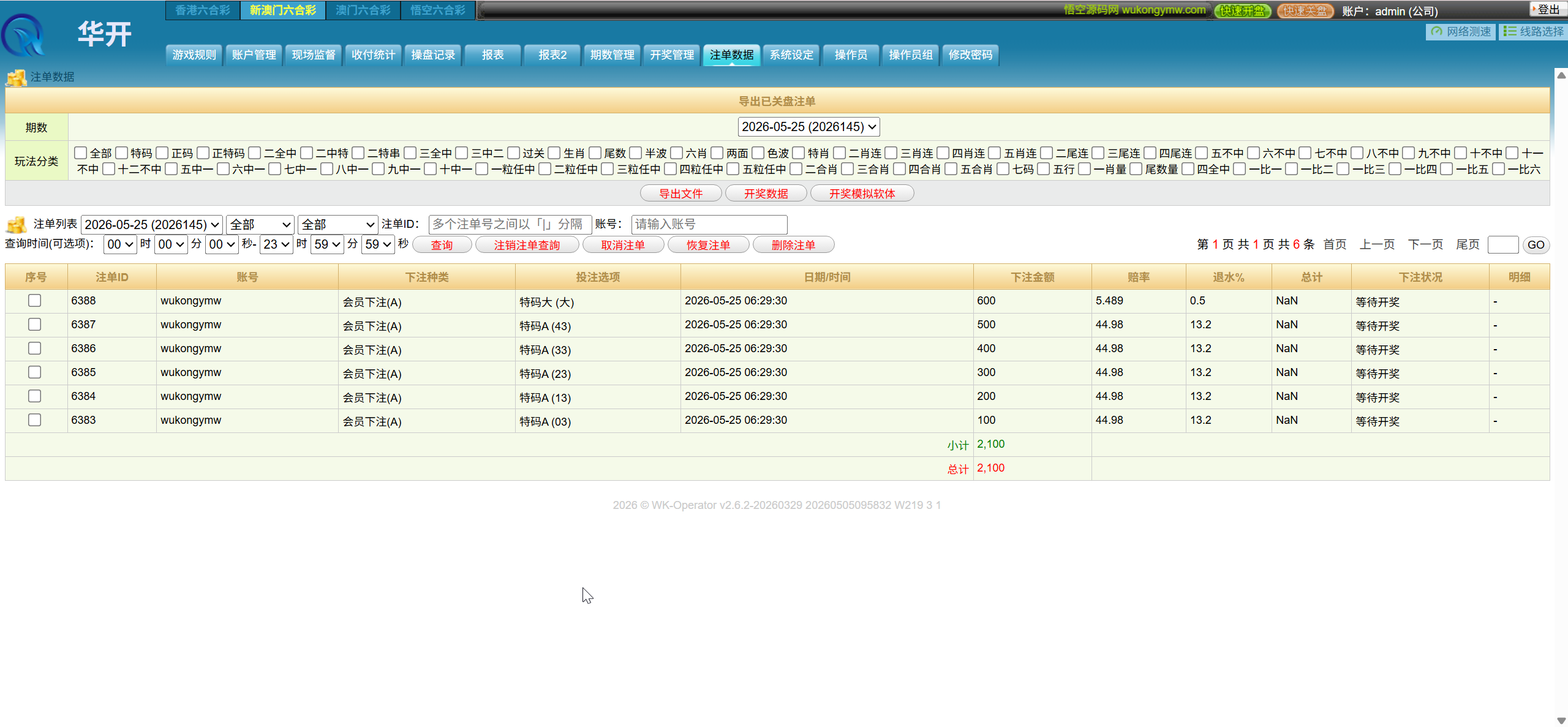Viewport: 1568px width, 727px height.
Task: Open end seconds 59 dropdown
Action: (378, 244)
